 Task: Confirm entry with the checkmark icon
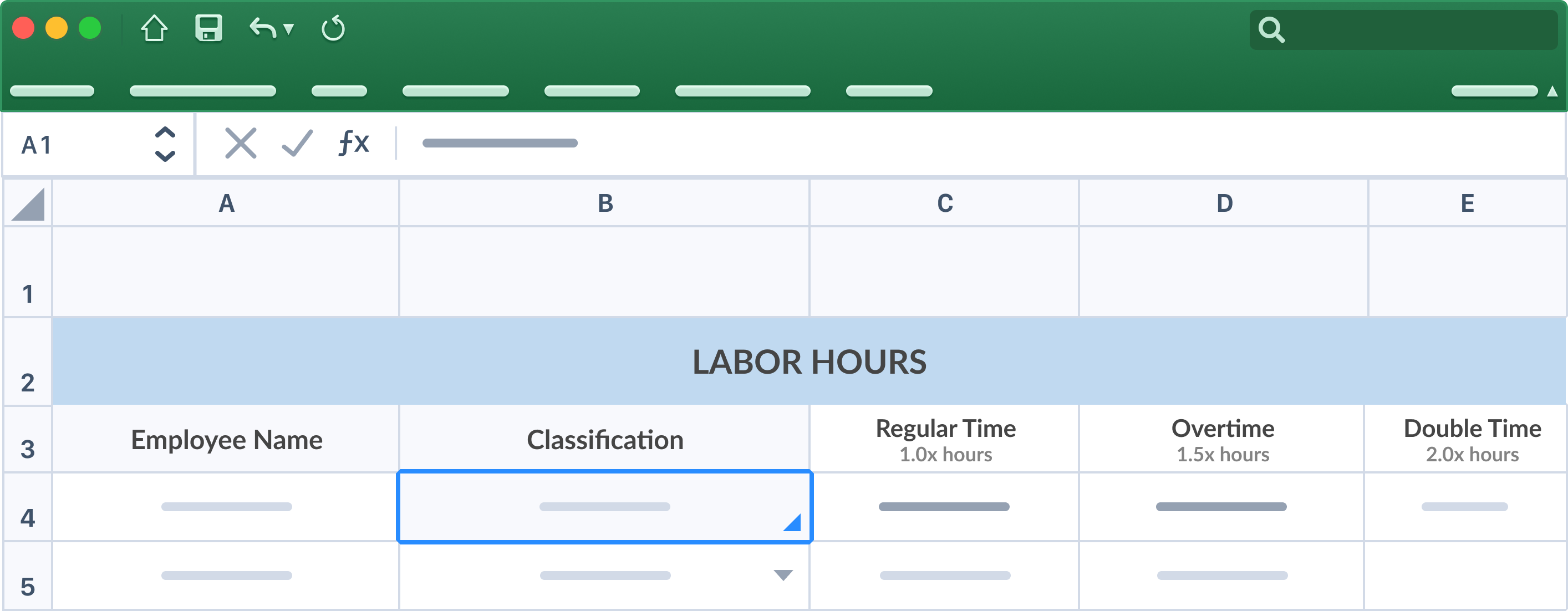pyautogui.click(x=297, y=144)
